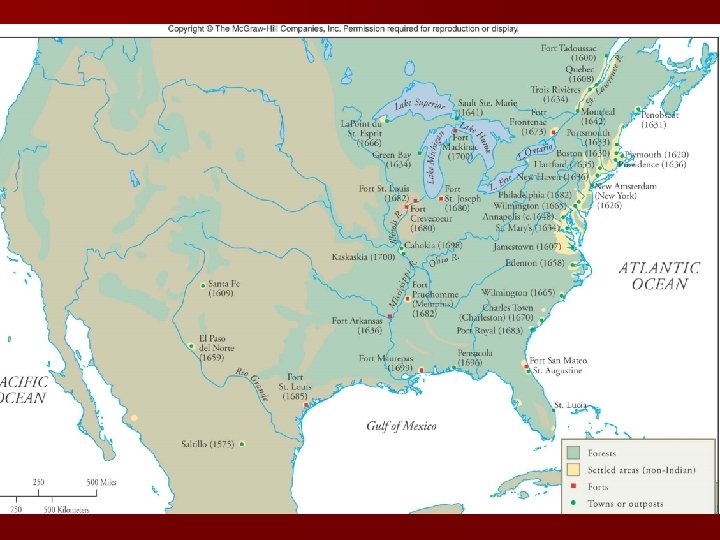The image size is (720, 540).
Task: Select the Charles Town (Charleston) (1670) label
Action: pos(497,313)
